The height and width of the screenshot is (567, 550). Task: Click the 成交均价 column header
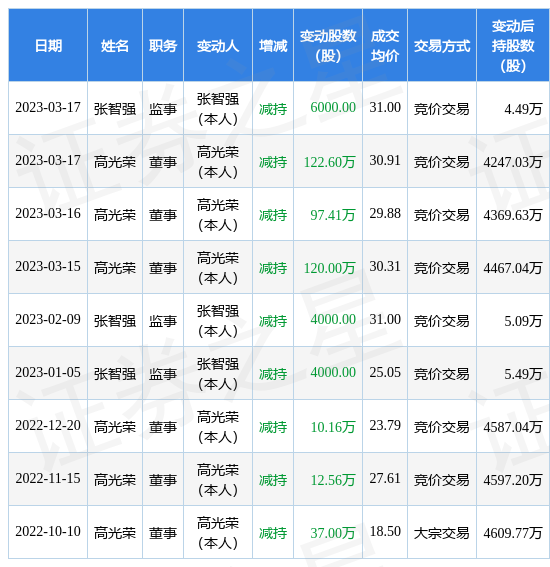tap(385, 46)
